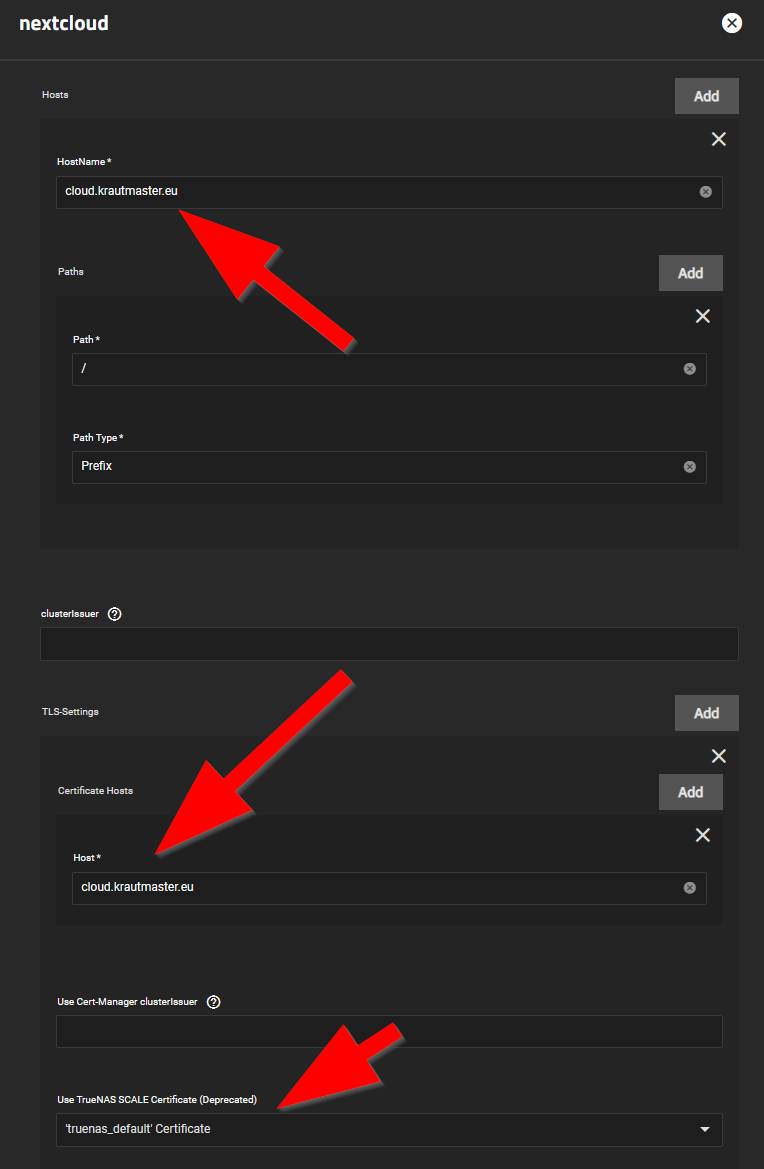
Task: Clear the certificate Host field value
Action: point(689,887)
